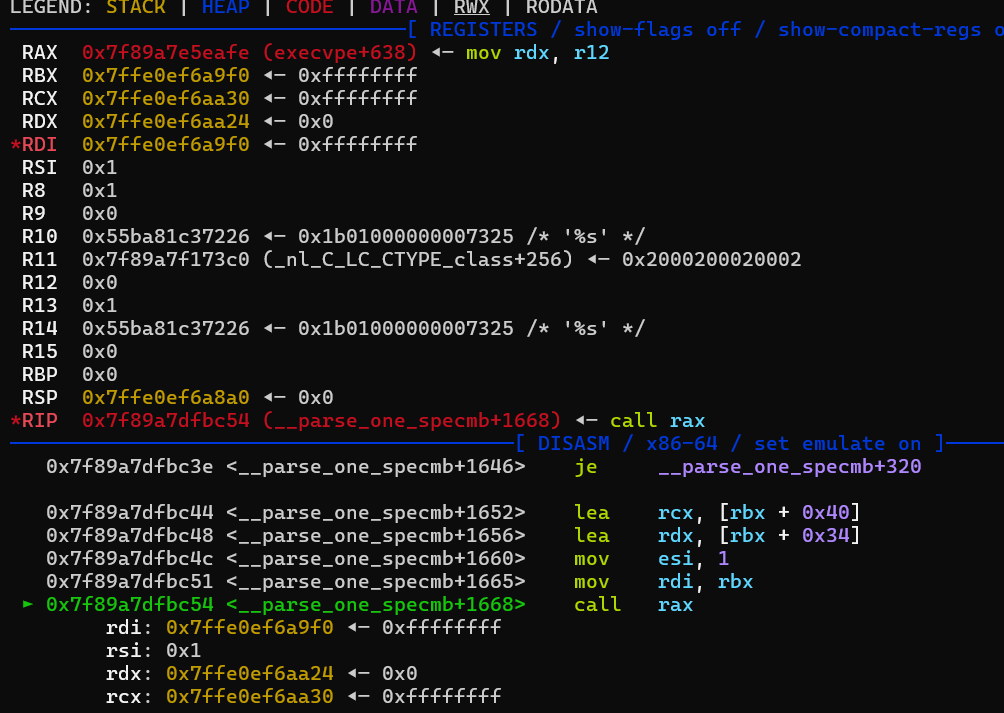
Task: Click the red asterisk beside RDI
Action: [x=15, y=145]
